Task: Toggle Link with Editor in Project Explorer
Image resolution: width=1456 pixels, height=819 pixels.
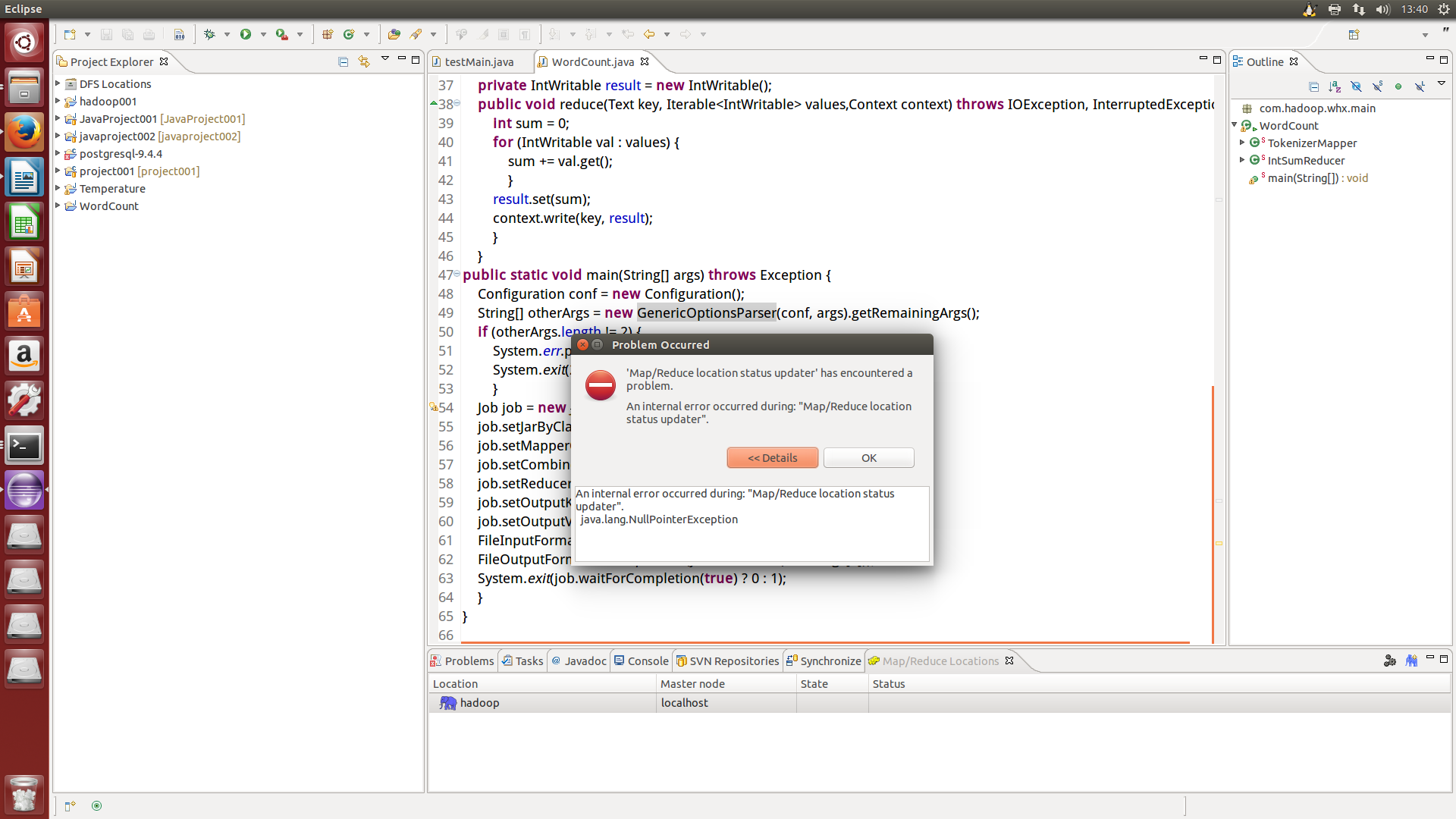Action: [x=364, y=62]
